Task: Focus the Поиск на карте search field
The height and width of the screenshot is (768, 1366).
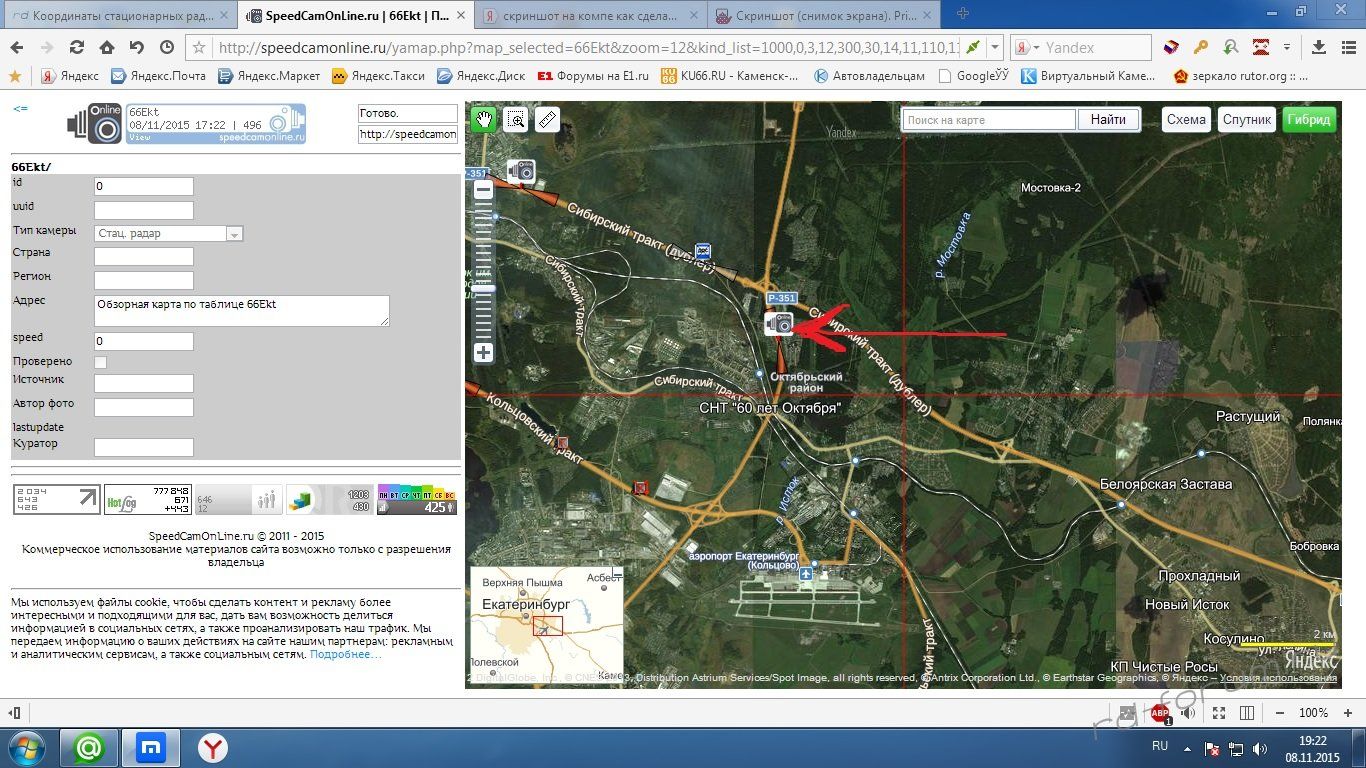Action: (989, 120)
